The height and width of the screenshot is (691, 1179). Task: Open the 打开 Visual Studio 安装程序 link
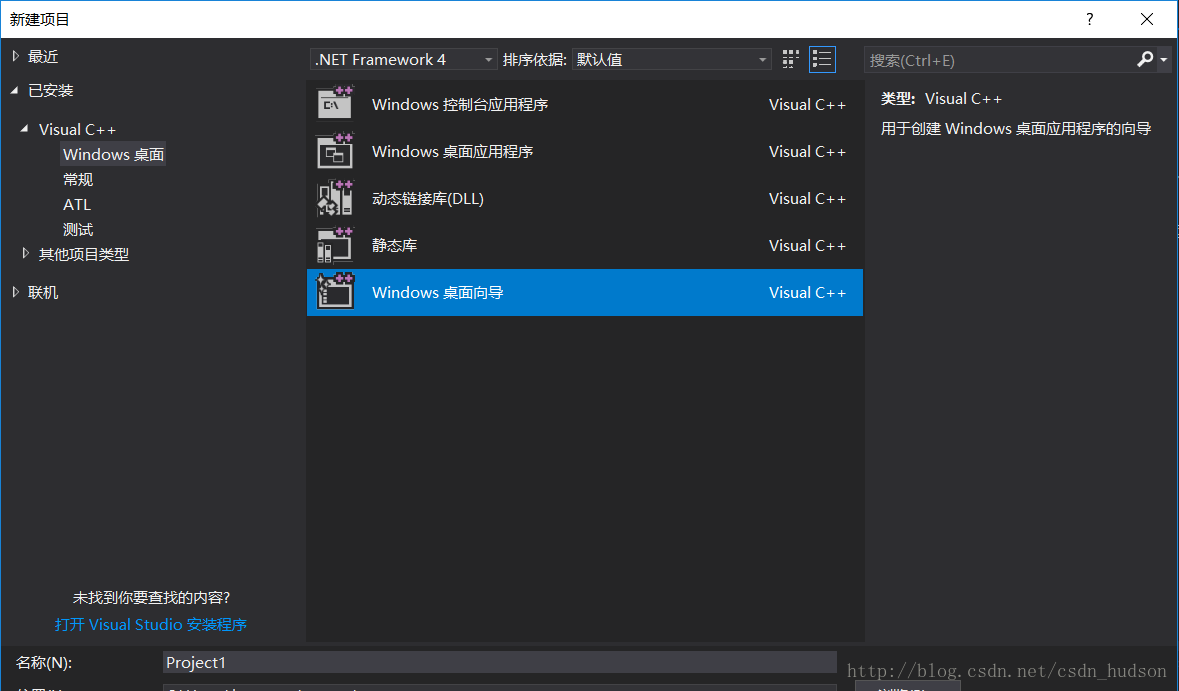[x=150, y=624]
